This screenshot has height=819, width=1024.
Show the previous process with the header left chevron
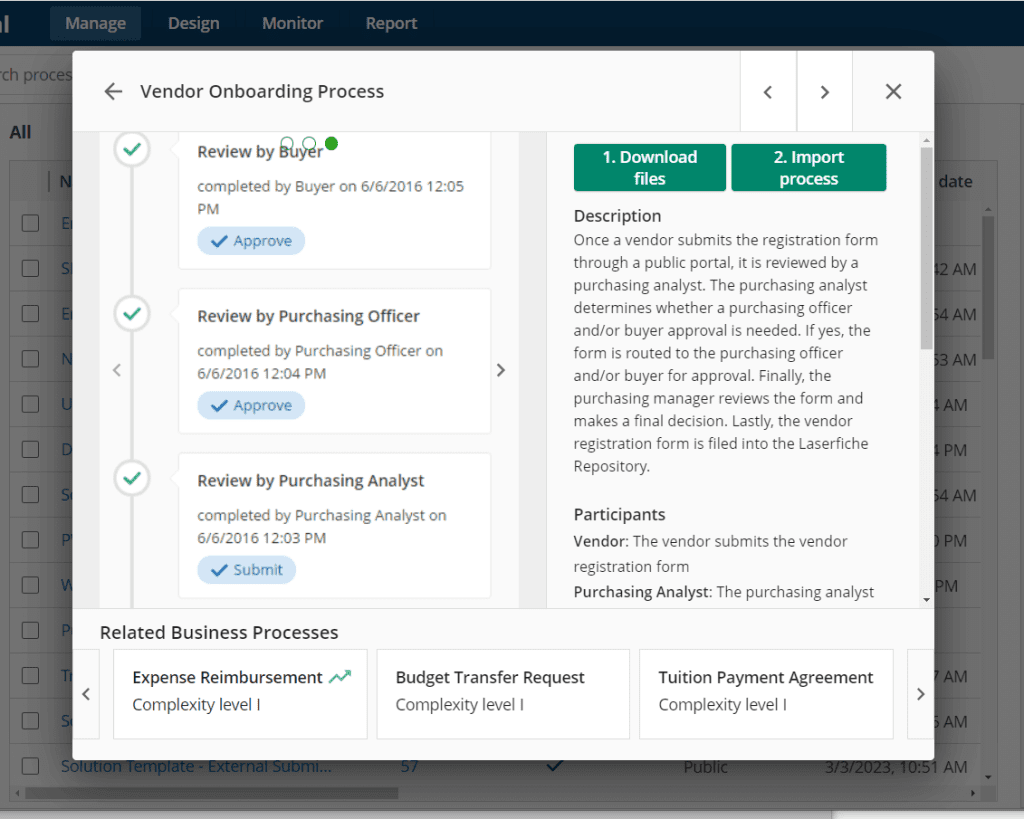click(x=768, y=92)
